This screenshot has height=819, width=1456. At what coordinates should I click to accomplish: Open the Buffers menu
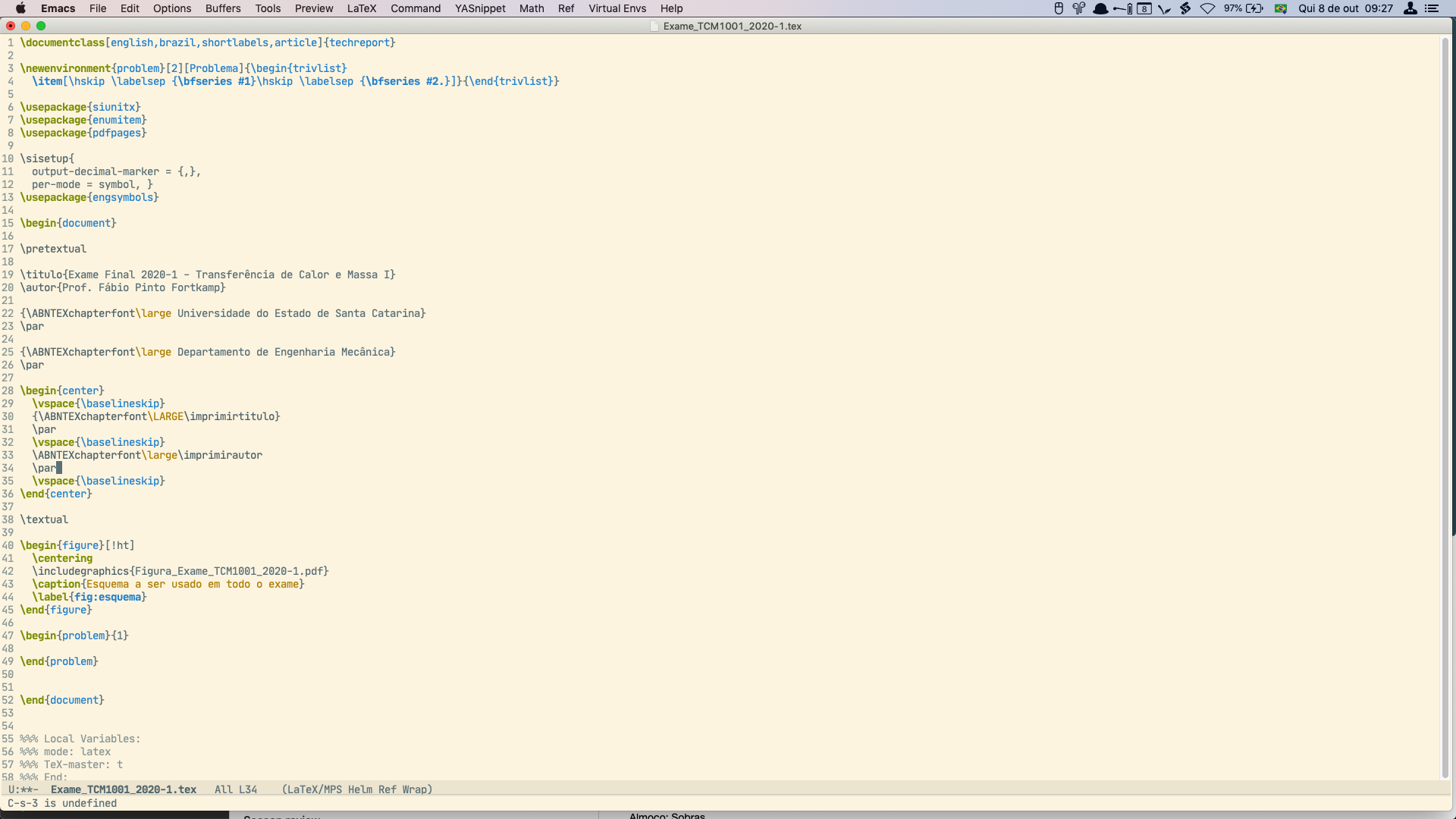pyautogui.click(x=222, y=8)
